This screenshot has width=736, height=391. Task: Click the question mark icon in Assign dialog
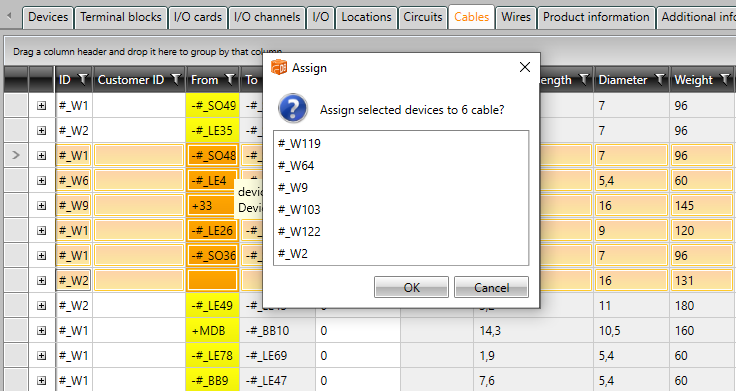293,108
